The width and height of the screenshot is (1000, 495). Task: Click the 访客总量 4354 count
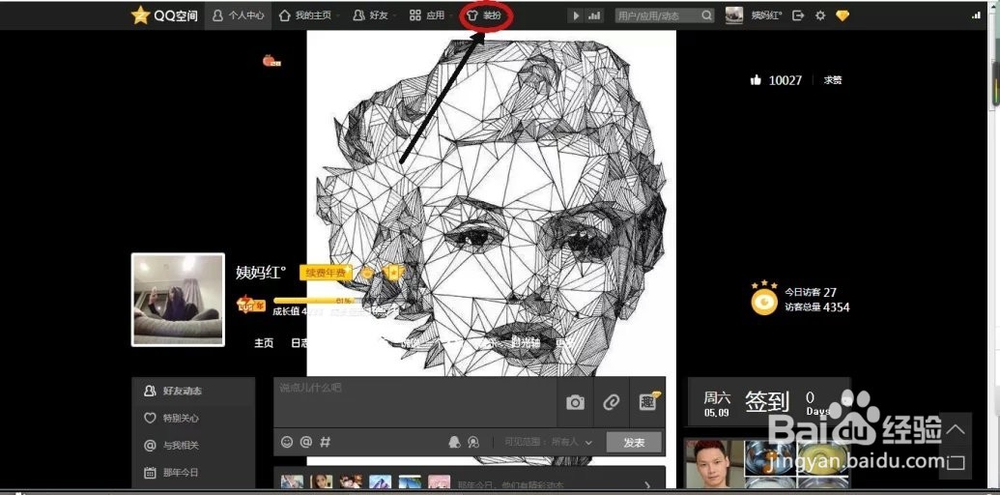point(817,307)
